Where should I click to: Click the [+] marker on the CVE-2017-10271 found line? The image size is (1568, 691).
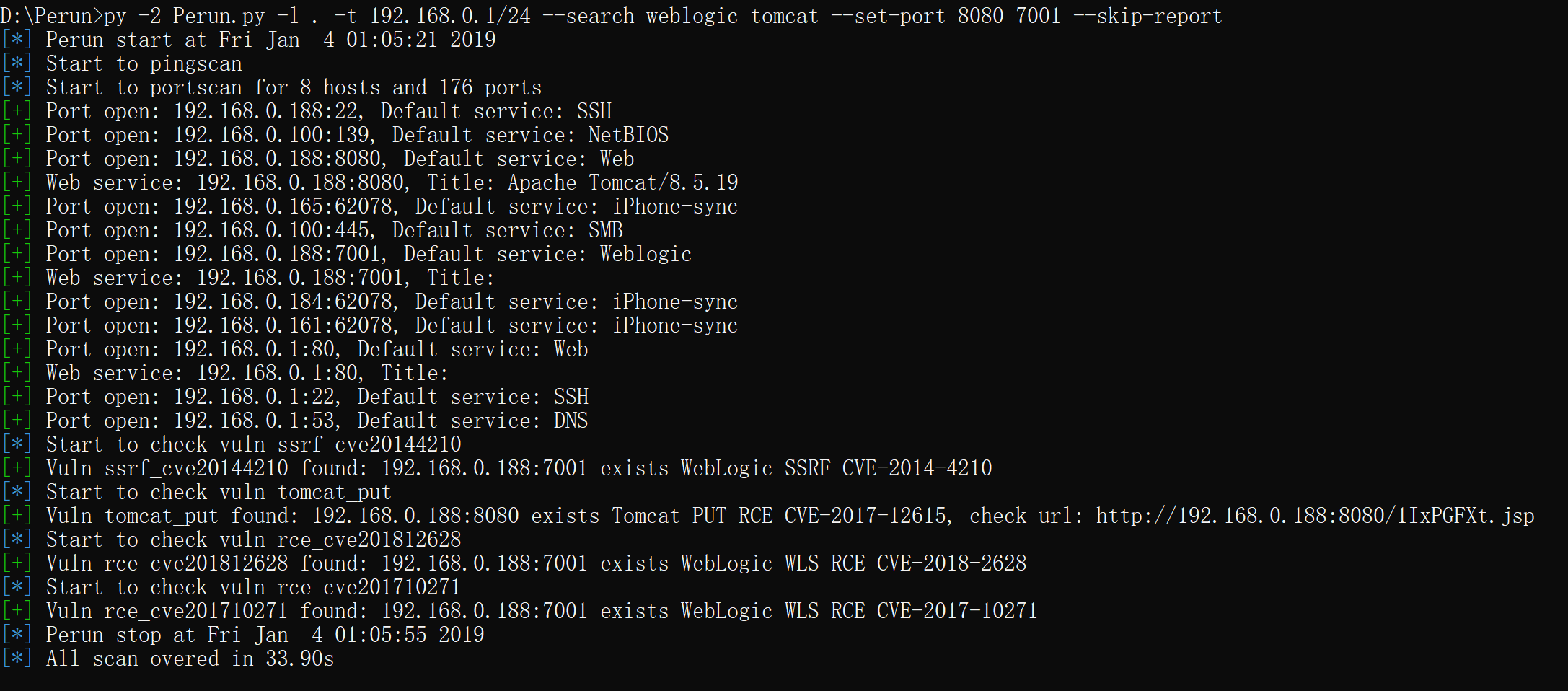click(x=17, y=612)
